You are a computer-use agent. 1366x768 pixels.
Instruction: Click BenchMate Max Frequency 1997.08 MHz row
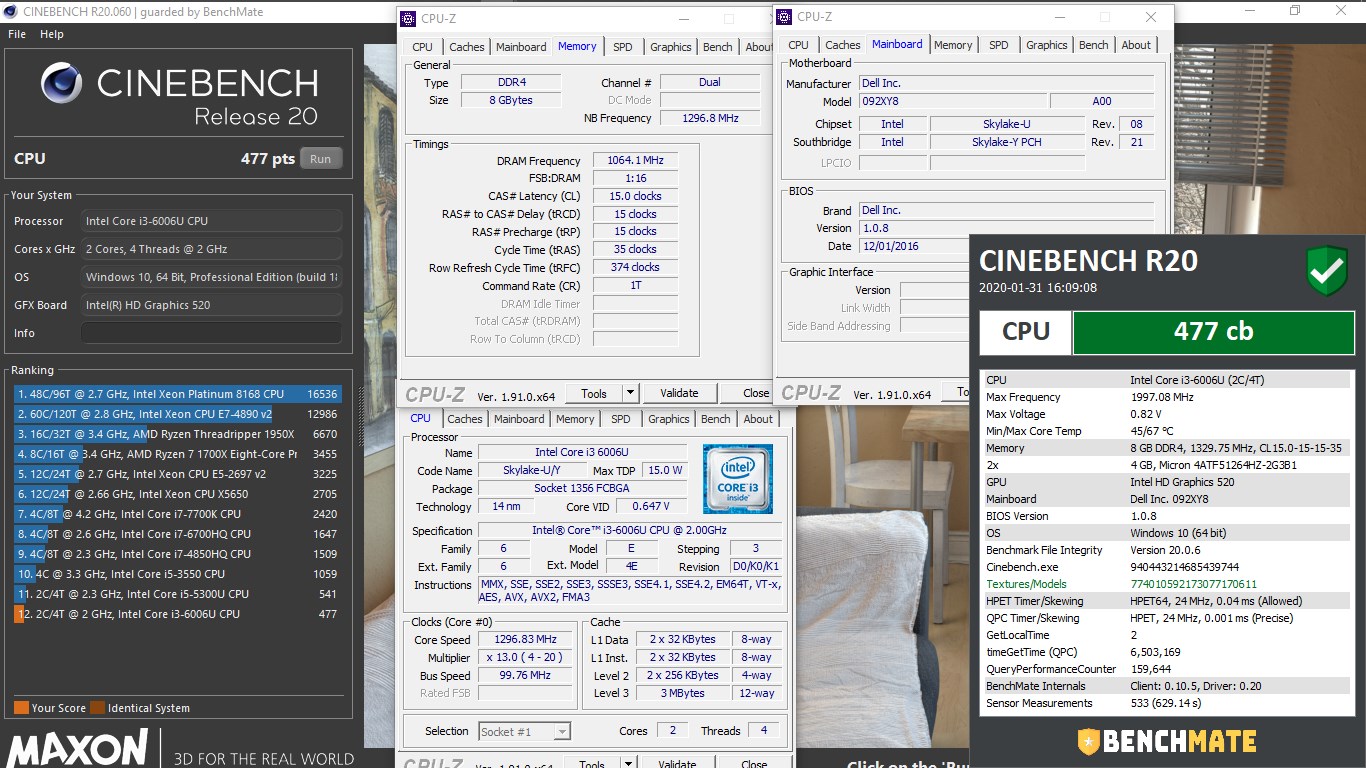1166,397
